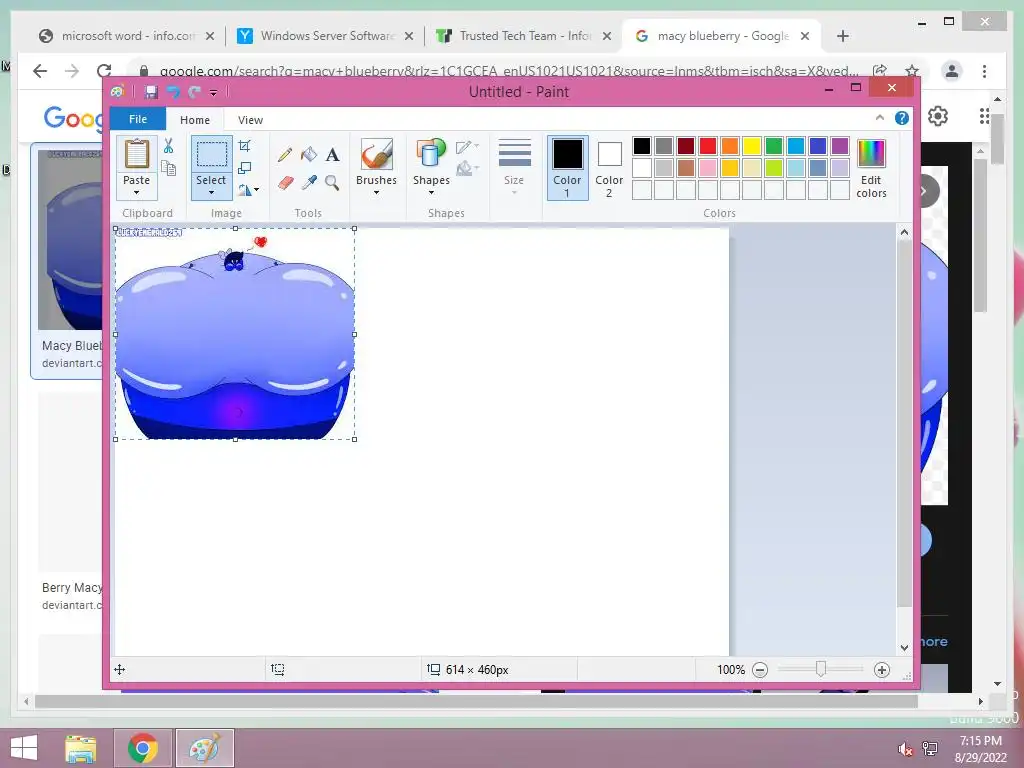Open the Size line thickness dropdown

514,168
